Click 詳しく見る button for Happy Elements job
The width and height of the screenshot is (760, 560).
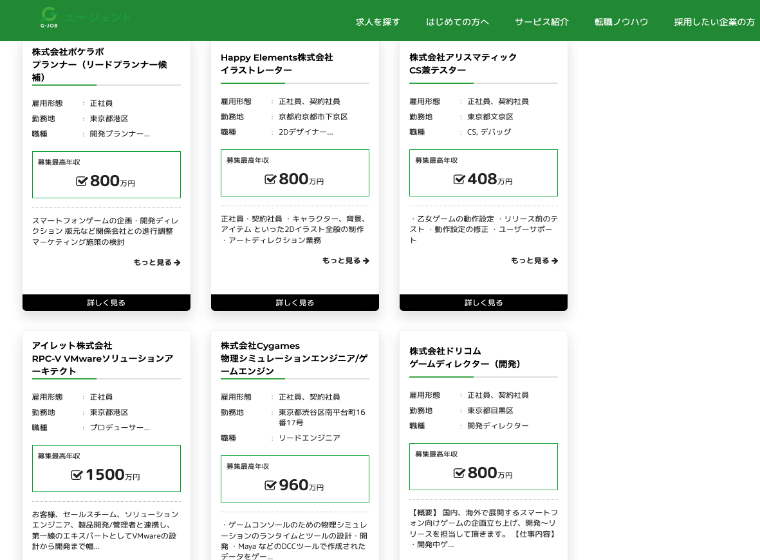click(295, 303)
